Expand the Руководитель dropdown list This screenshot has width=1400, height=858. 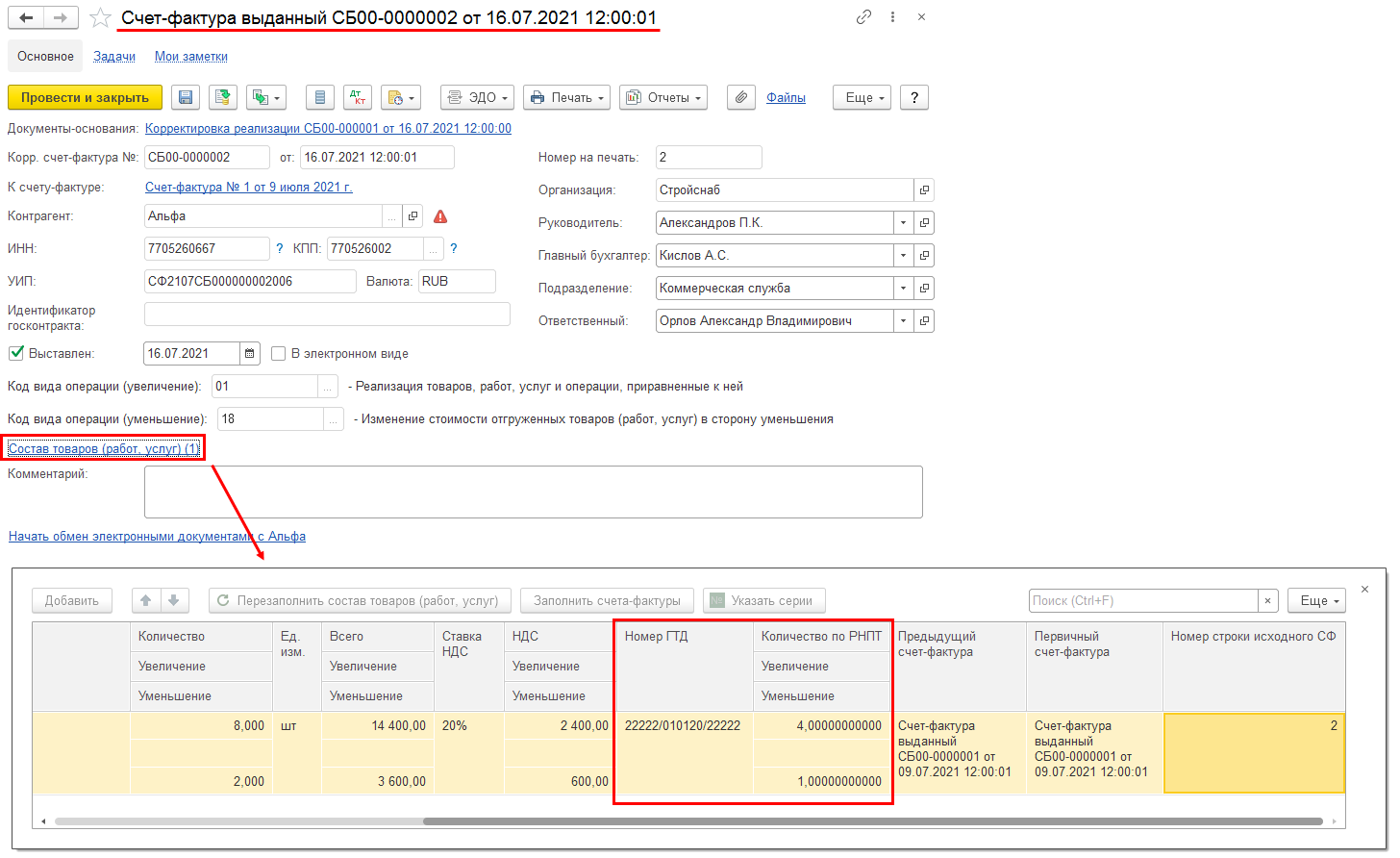[x=903, y=223]
